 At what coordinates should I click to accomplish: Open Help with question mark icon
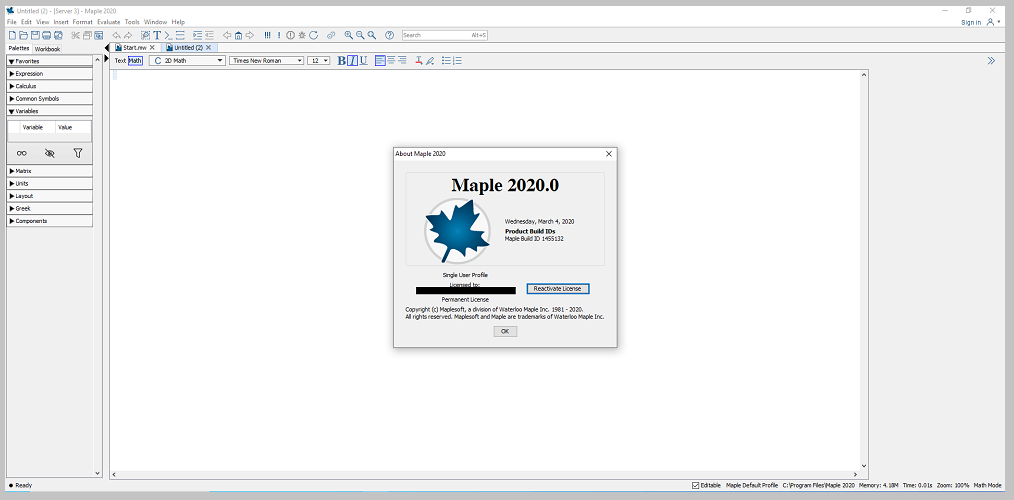click(x=389, y=35)
